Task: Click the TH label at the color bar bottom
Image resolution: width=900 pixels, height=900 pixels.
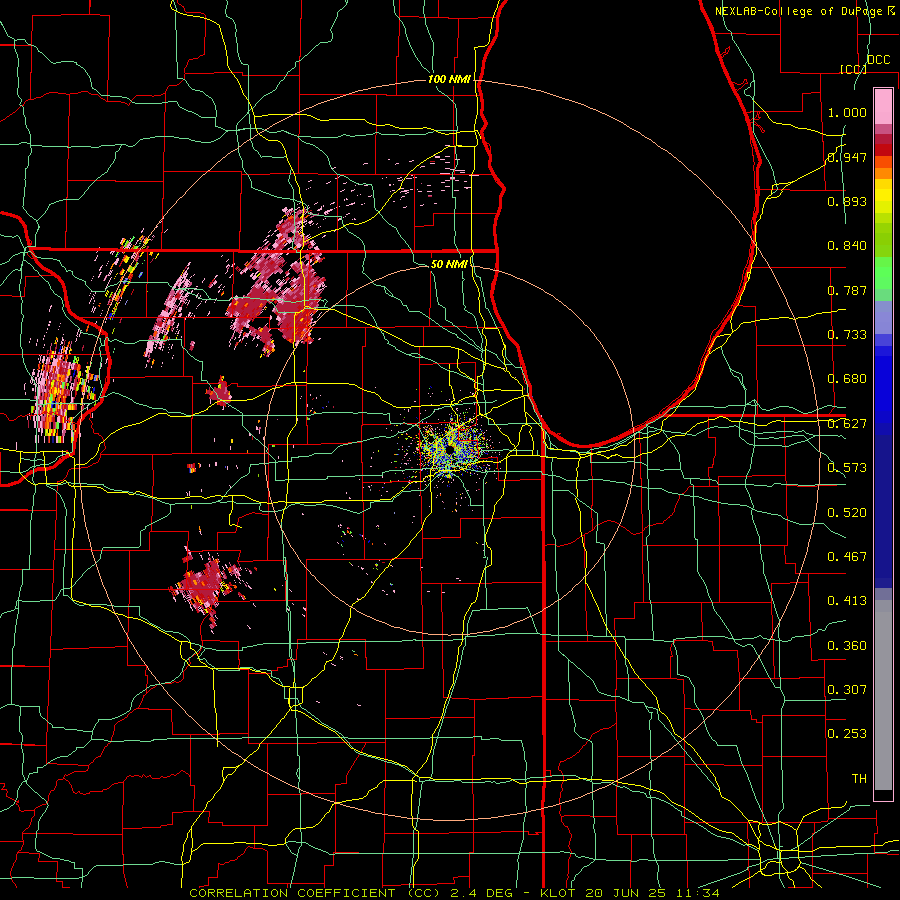Action: pyautogui.click(x=859, y=779)
